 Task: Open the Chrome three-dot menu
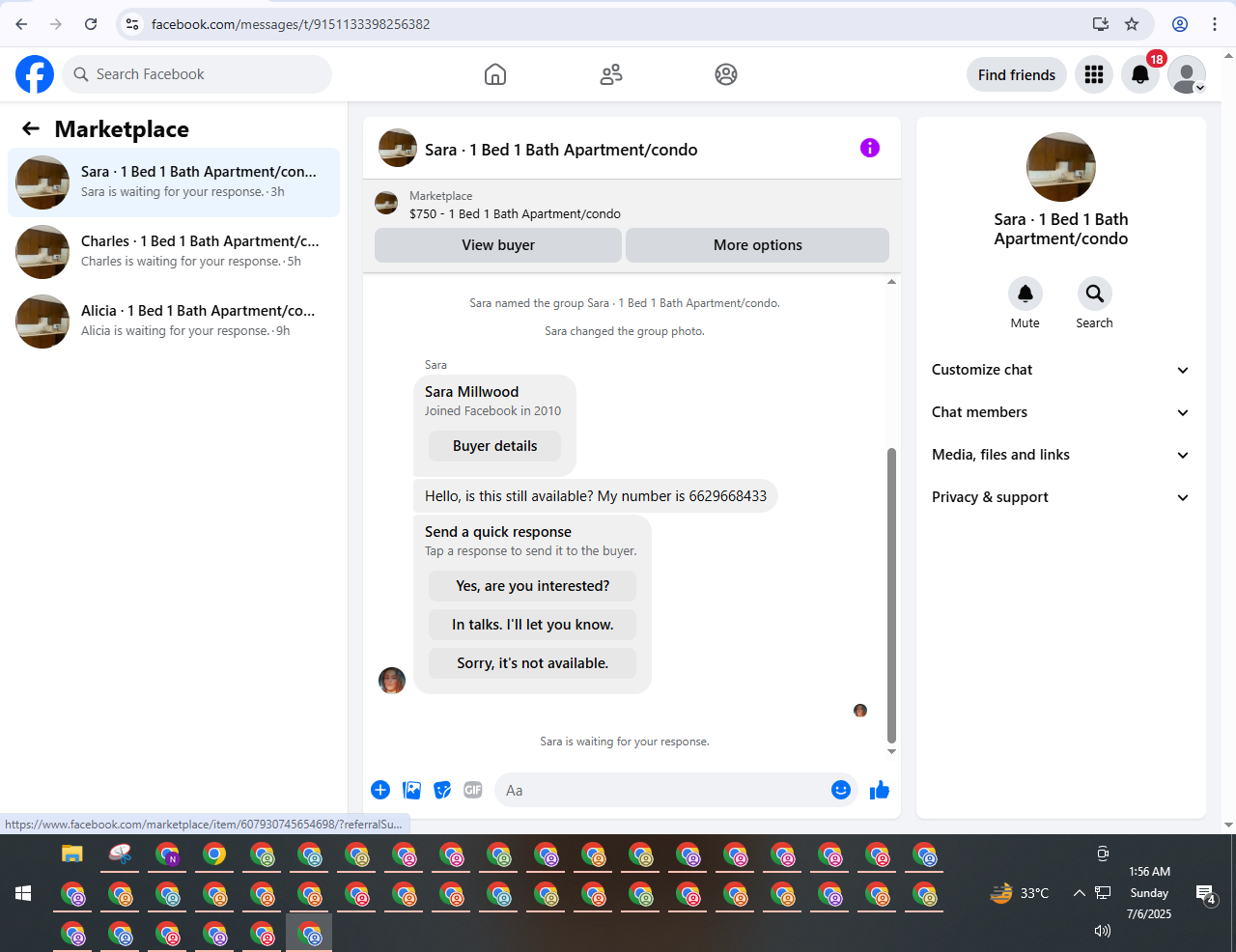[x=1215, y=24]
